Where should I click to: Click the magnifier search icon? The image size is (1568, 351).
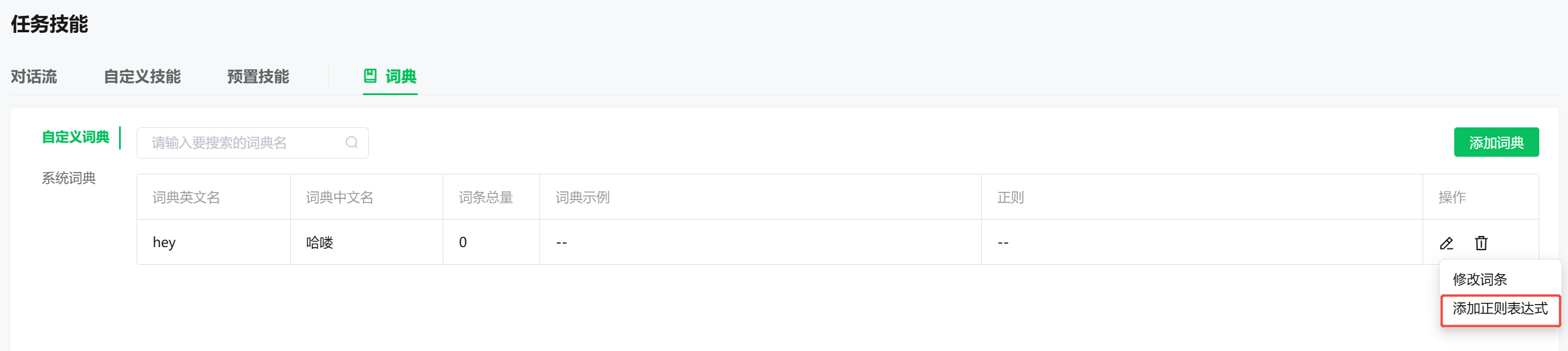pyautogui.click(x=351, y=143)
